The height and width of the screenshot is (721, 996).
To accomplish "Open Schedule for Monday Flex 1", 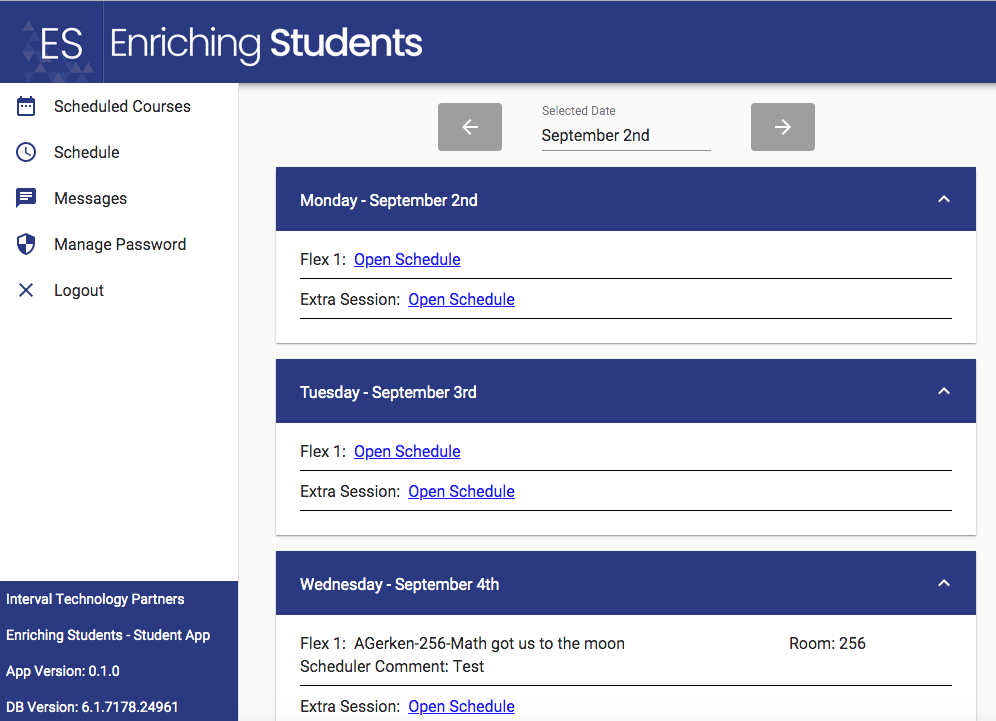I will (406, 259).
